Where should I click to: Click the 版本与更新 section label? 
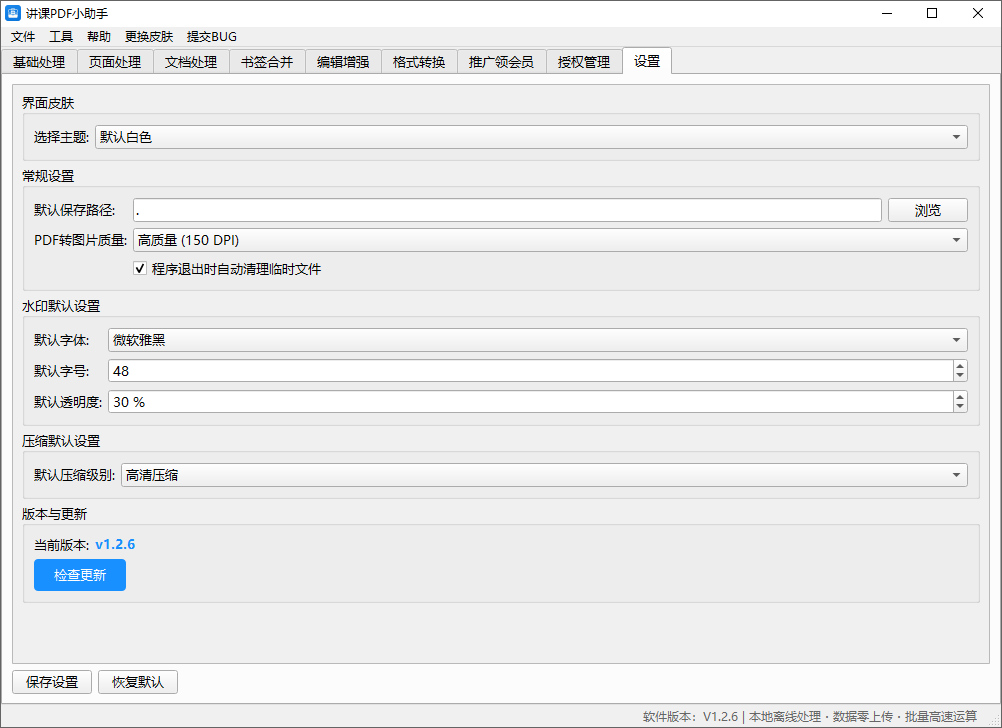54,514
